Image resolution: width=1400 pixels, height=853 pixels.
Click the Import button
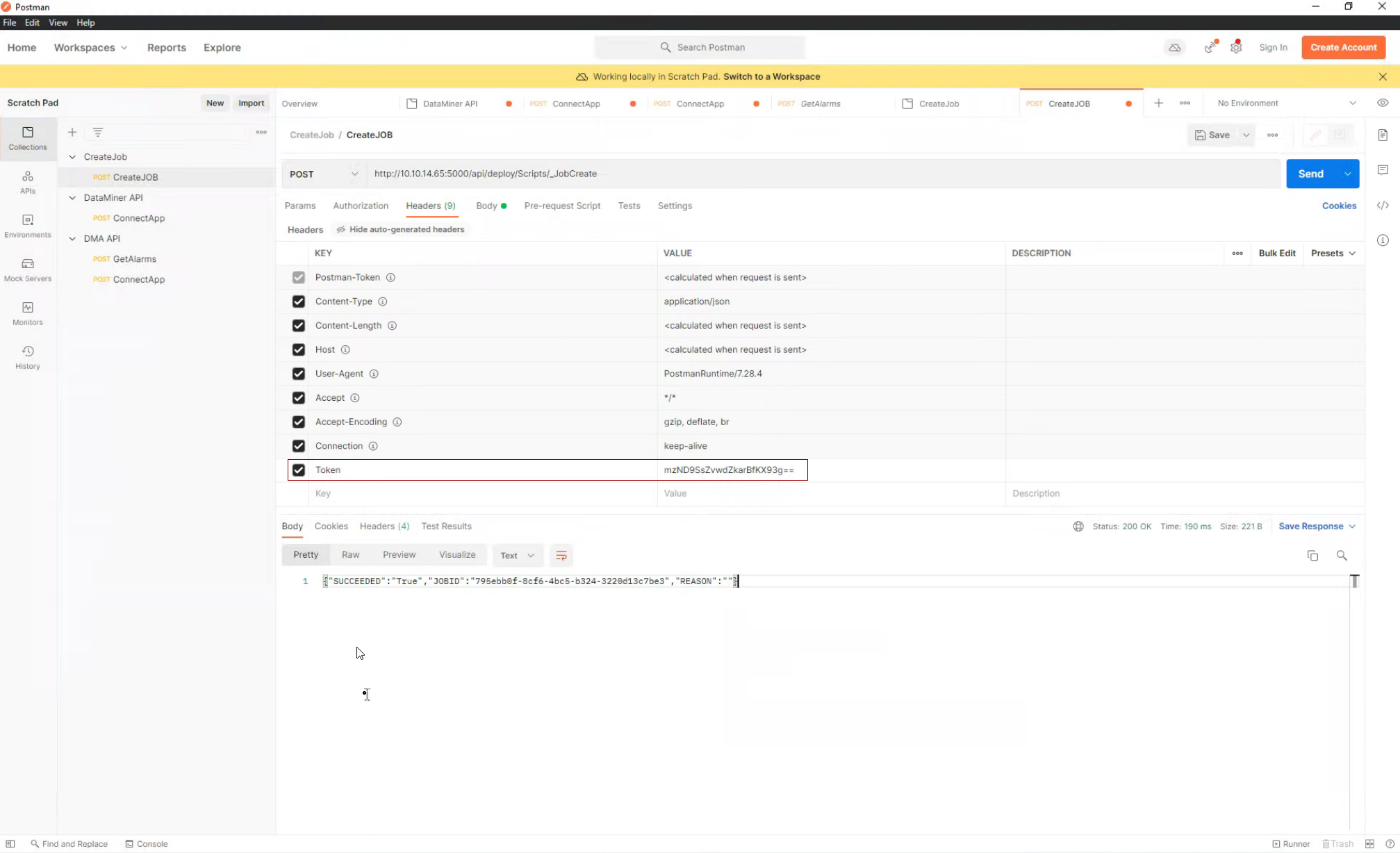pos(251,103)
